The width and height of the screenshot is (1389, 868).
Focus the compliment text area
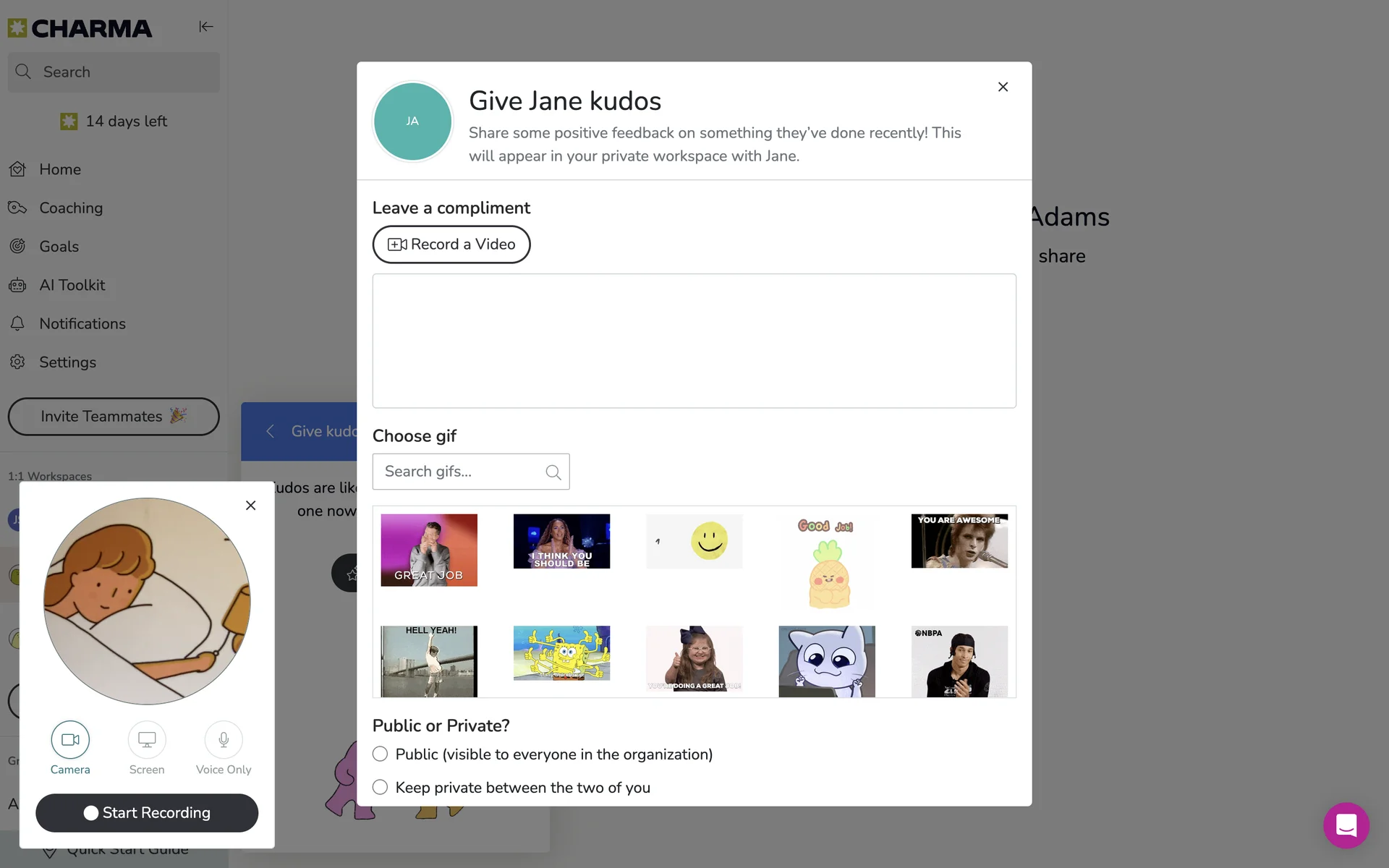pyautogui.click(x=694, y=341)
